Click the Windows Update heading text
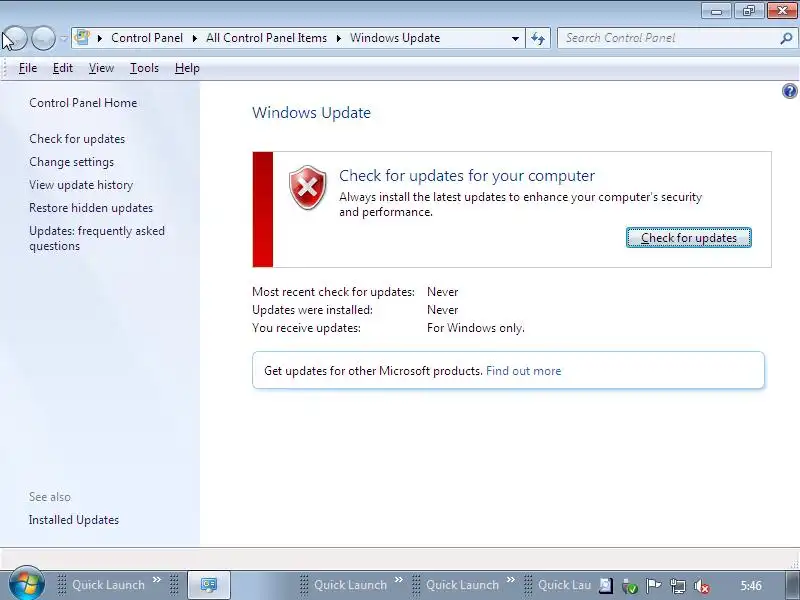The image size is (800, 600). (x=311, y=112)
